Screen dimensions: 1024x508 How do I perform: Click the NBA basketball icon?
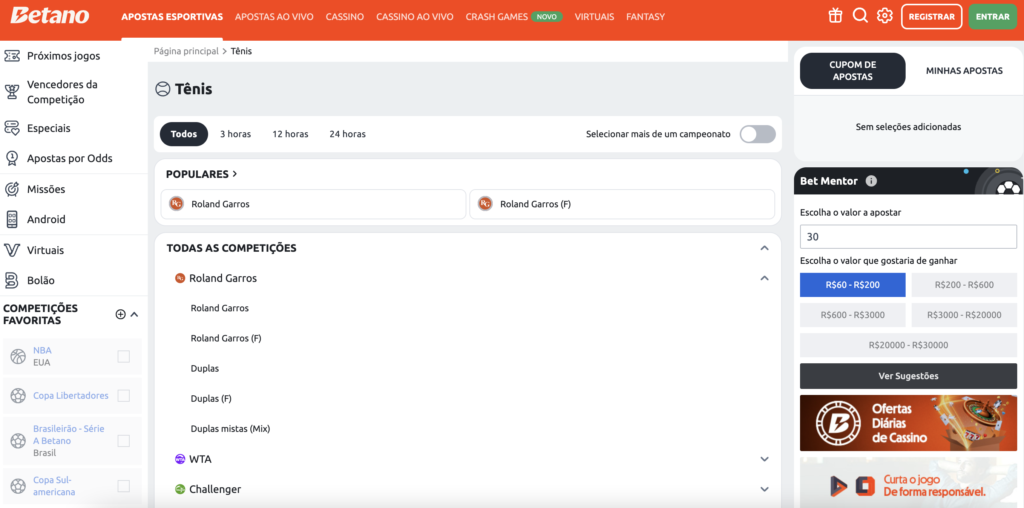(x=18, y=357)
